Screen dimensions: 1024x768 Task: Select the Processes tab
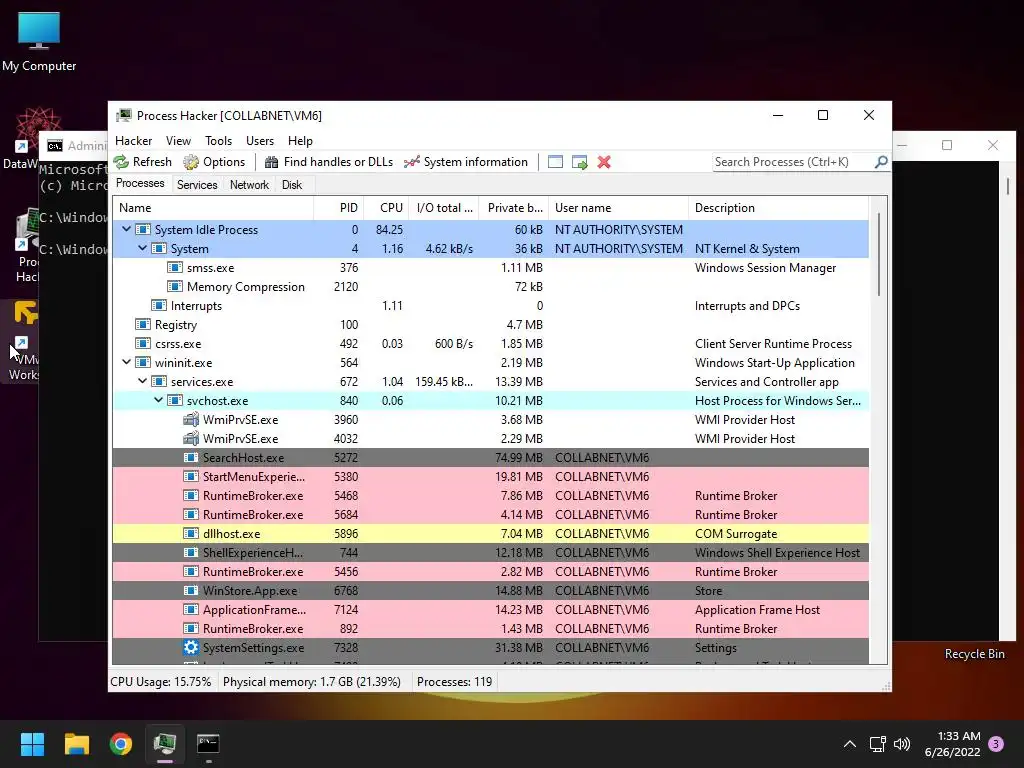(x=140, y=184)
